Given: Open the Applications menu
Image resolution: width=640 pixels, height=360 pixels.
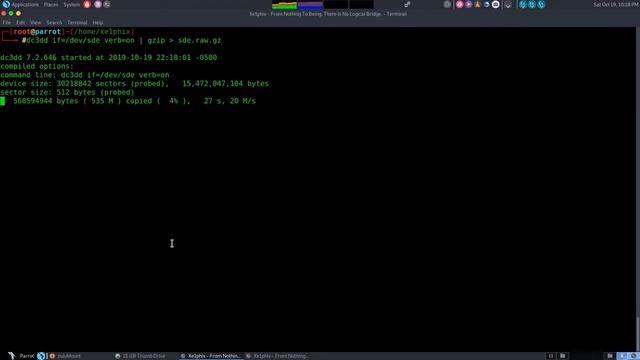Looking at the screenshot, I should point(25,4).
